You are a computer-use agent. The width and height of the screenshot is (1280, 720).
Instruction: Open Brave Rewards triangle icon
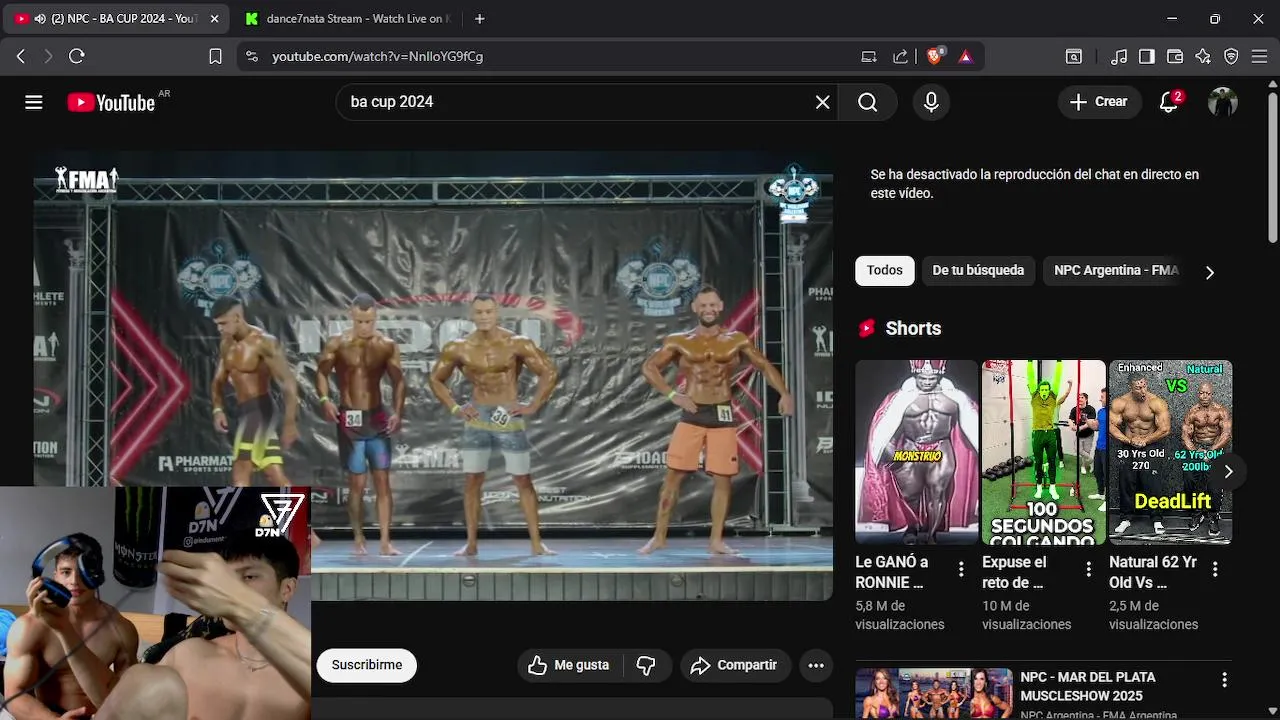tap(965, 57)
